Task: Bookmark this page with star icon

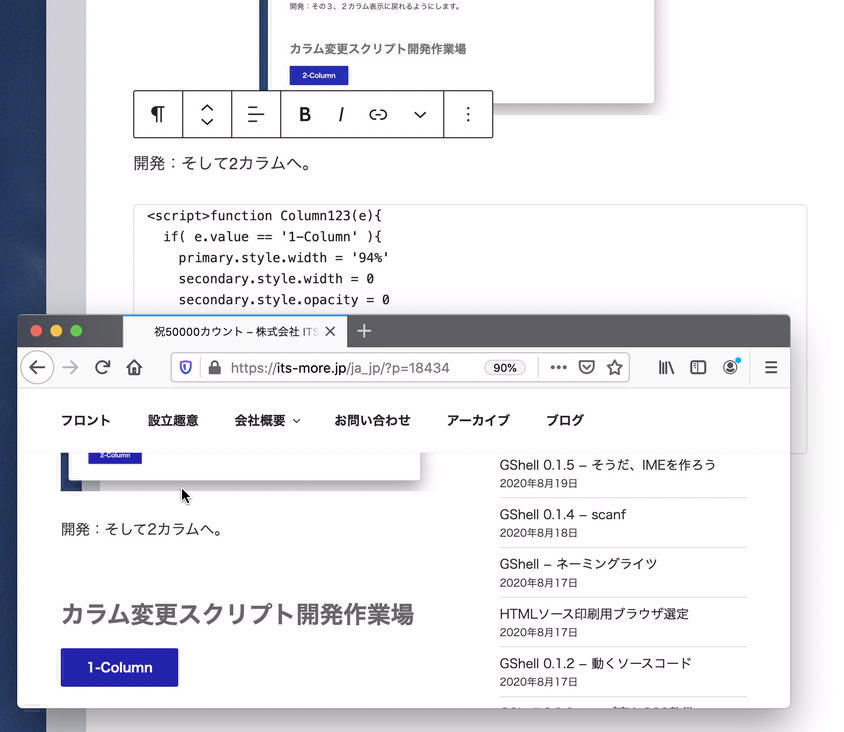Action: (615, 368)
